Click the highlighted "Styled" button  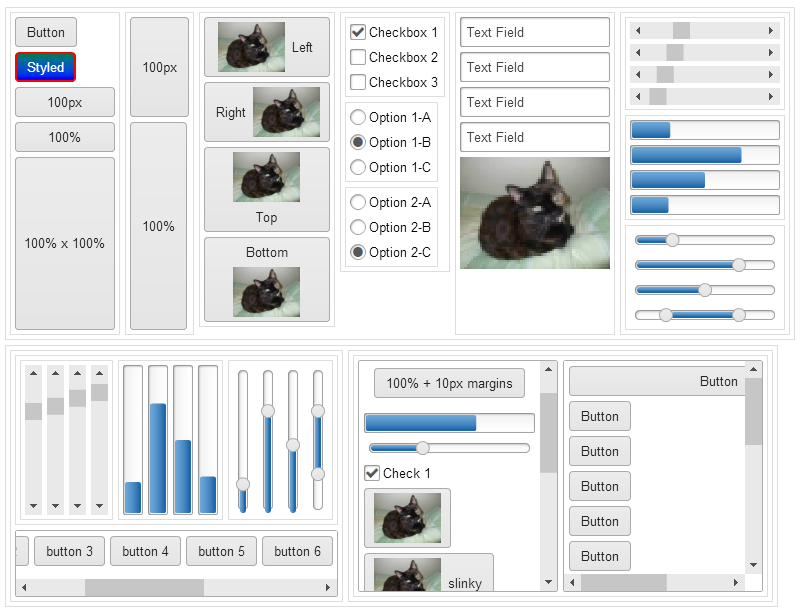click(x=45, y=67)
